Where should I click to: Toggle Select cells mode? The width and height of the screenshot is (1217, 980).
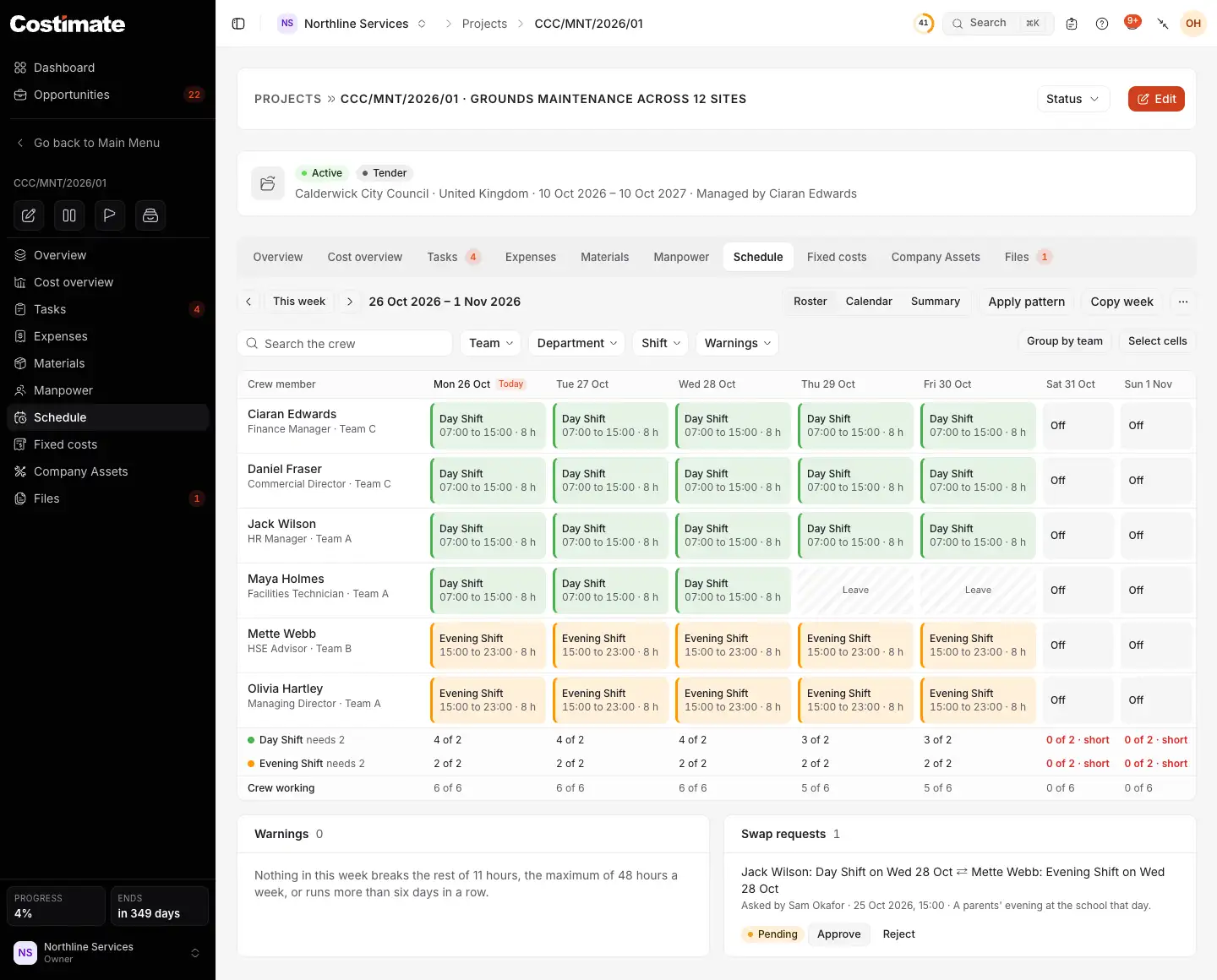[1158, 341]
